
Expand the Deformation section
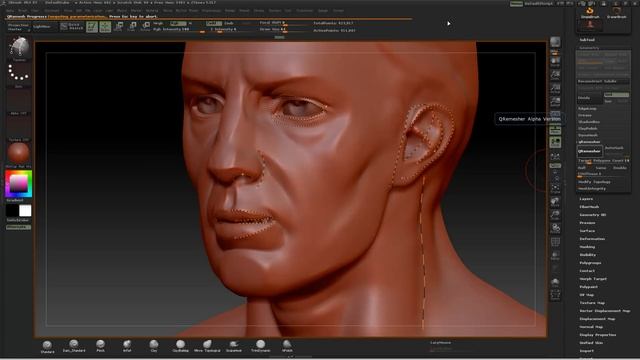[x=592, y=239]
